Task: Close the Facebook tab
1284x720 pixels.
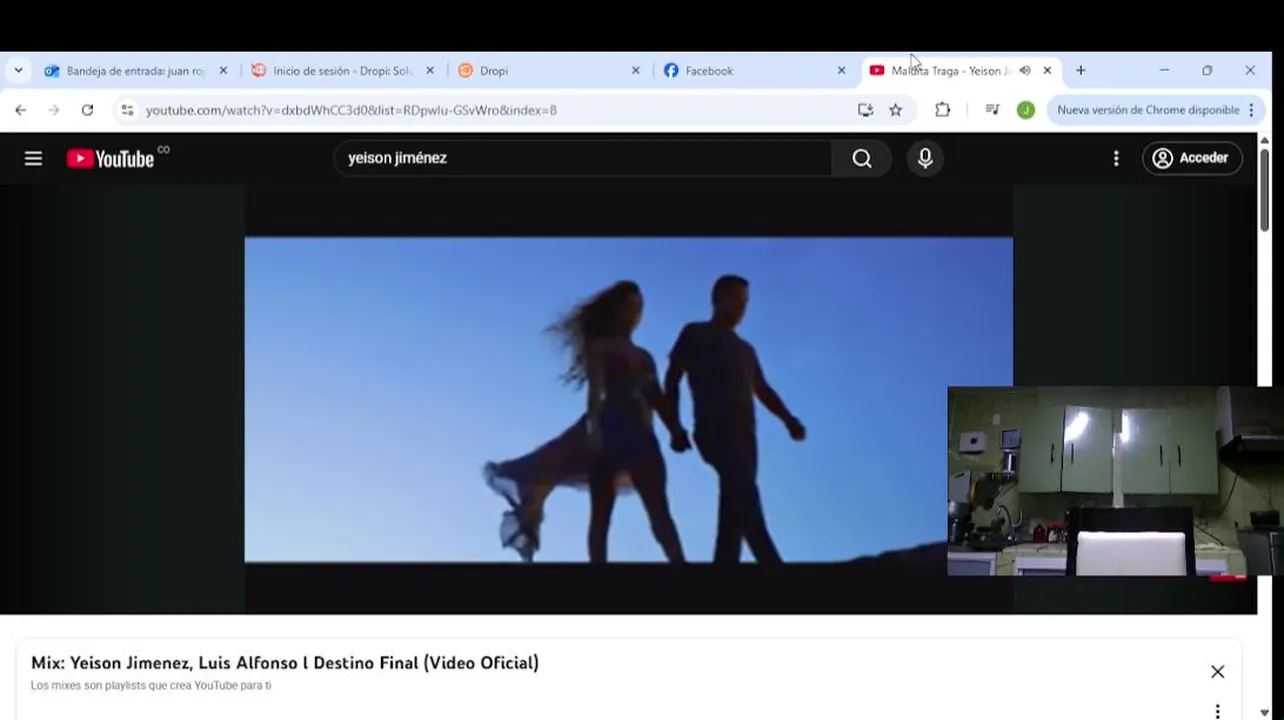Action: (x=841, y=71)
